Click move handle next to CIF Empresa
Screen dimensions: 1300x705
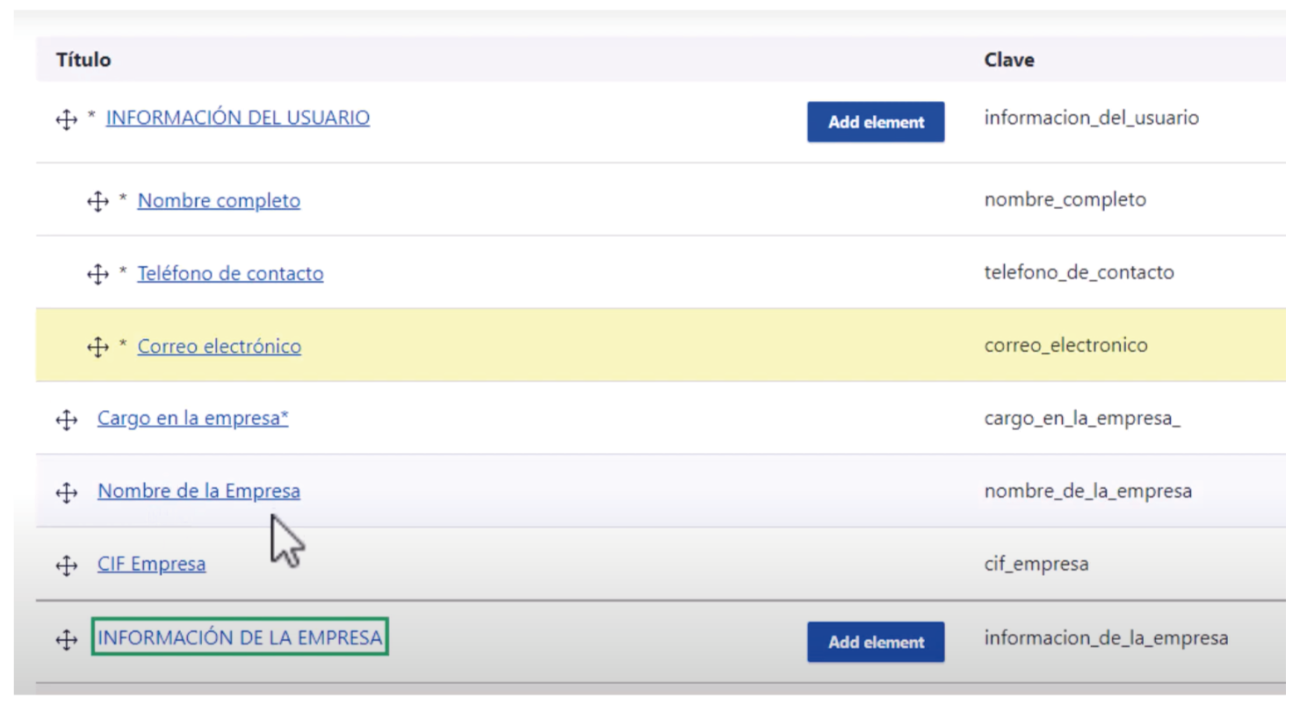pos(66,566)
